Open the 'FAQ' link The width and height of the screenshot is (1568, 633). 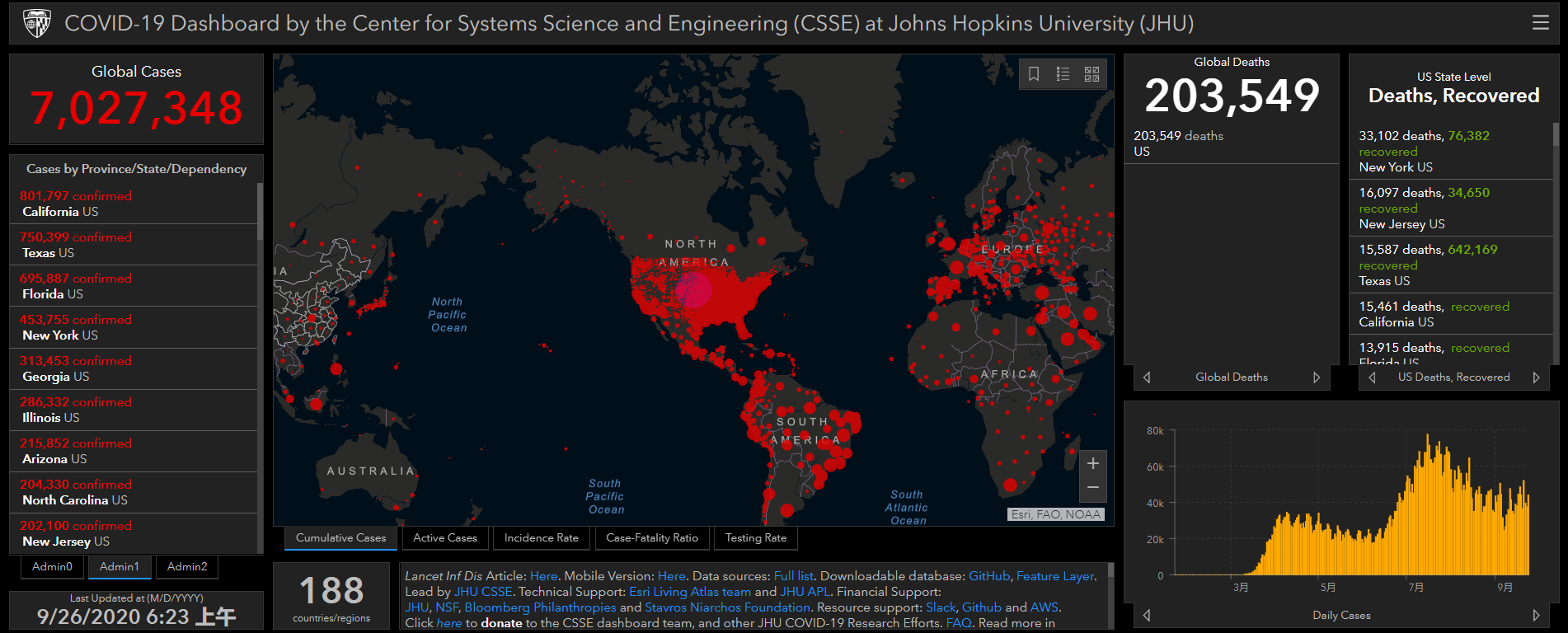tap(959, 623)
